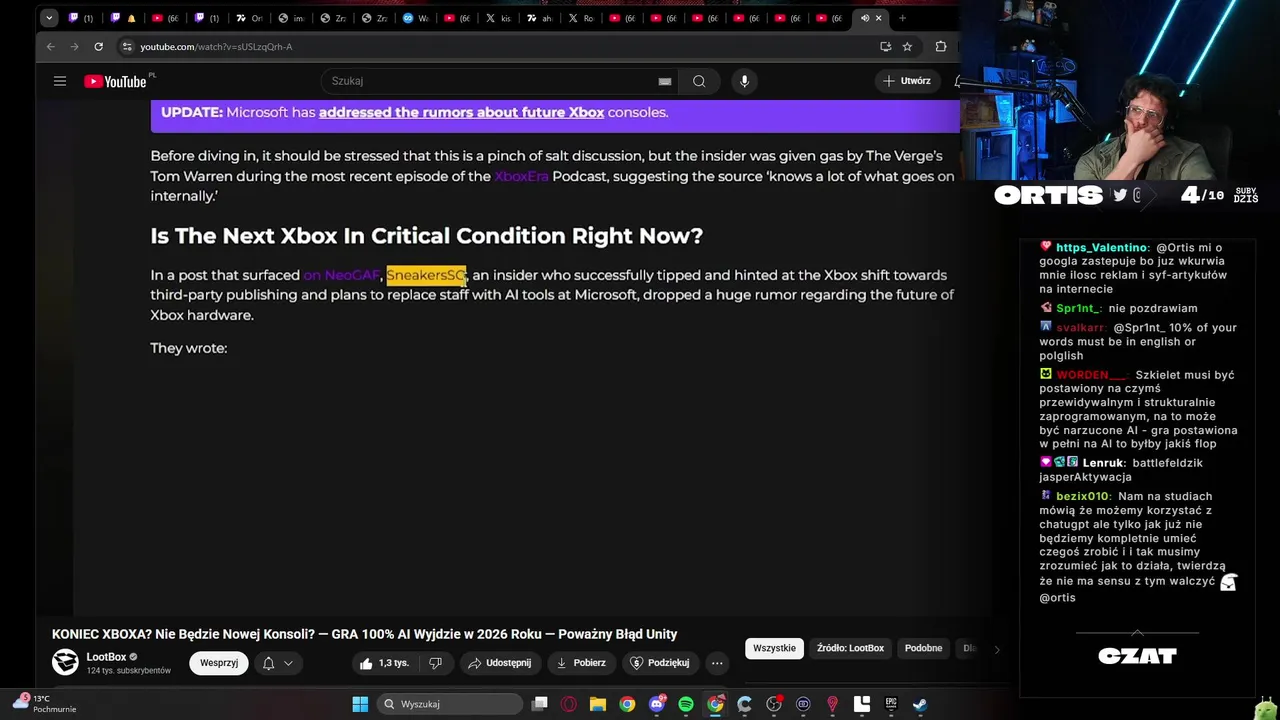Click the magnifier search button
1280x720 pixels.
tap(699, 81)
